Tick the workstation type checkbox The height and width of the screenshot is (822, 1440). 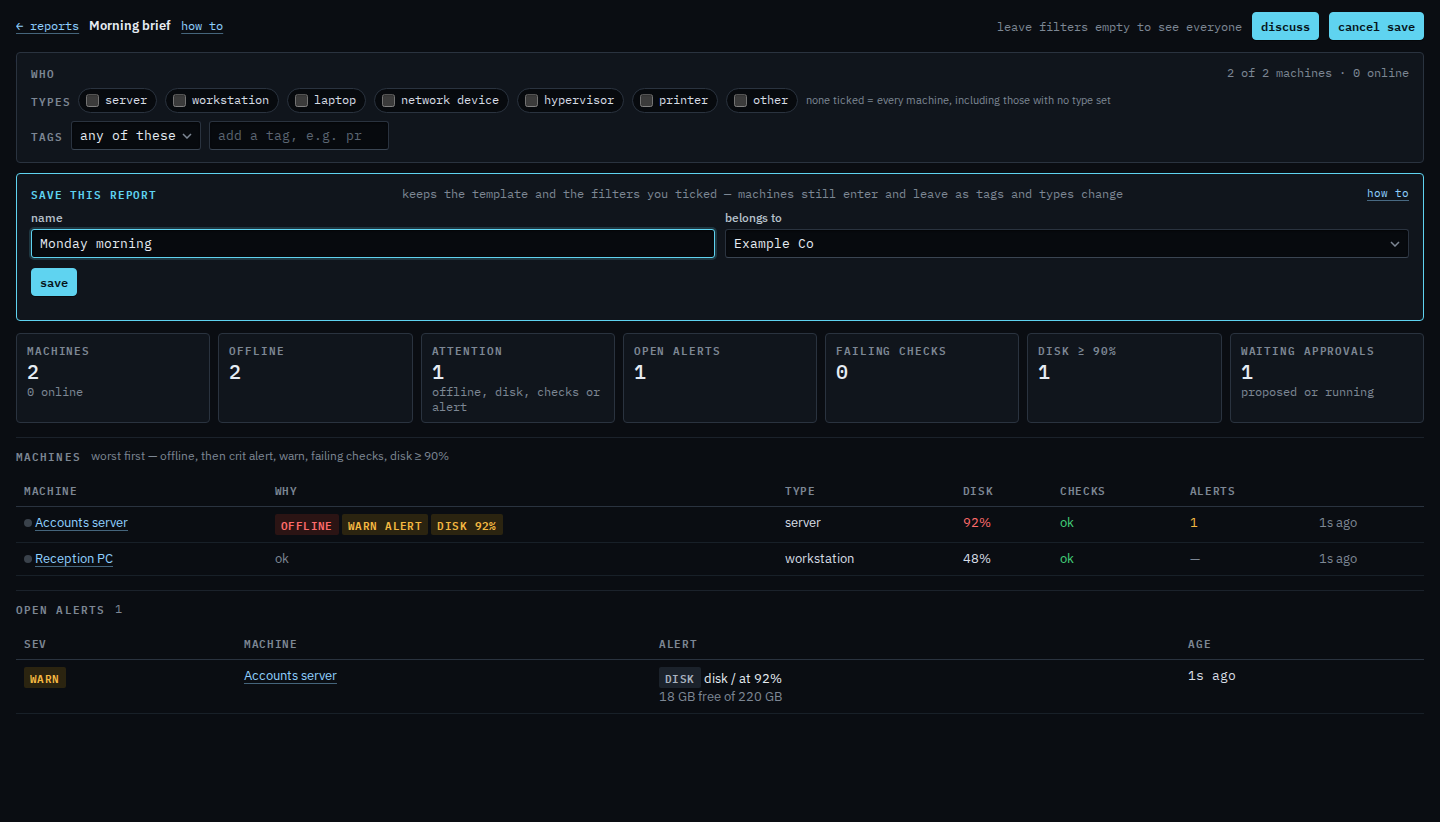[179, 100]
